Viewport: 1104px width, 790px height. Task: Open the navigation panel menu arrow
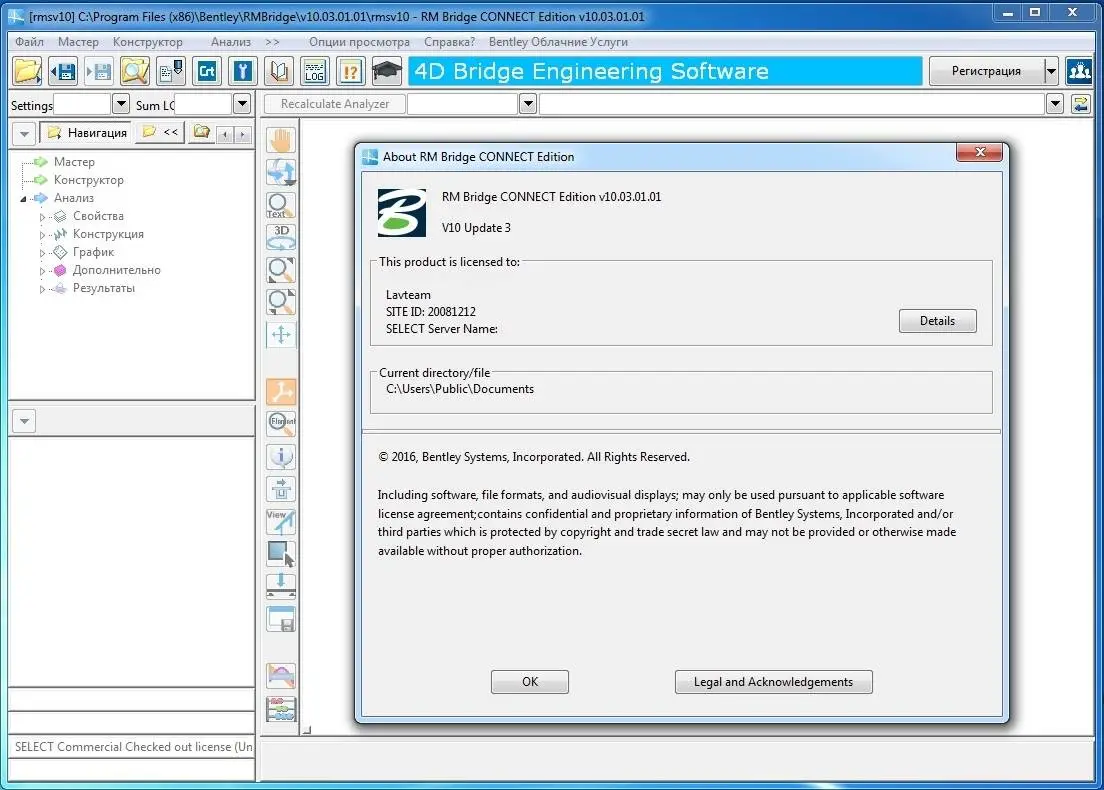coord(25,133)
